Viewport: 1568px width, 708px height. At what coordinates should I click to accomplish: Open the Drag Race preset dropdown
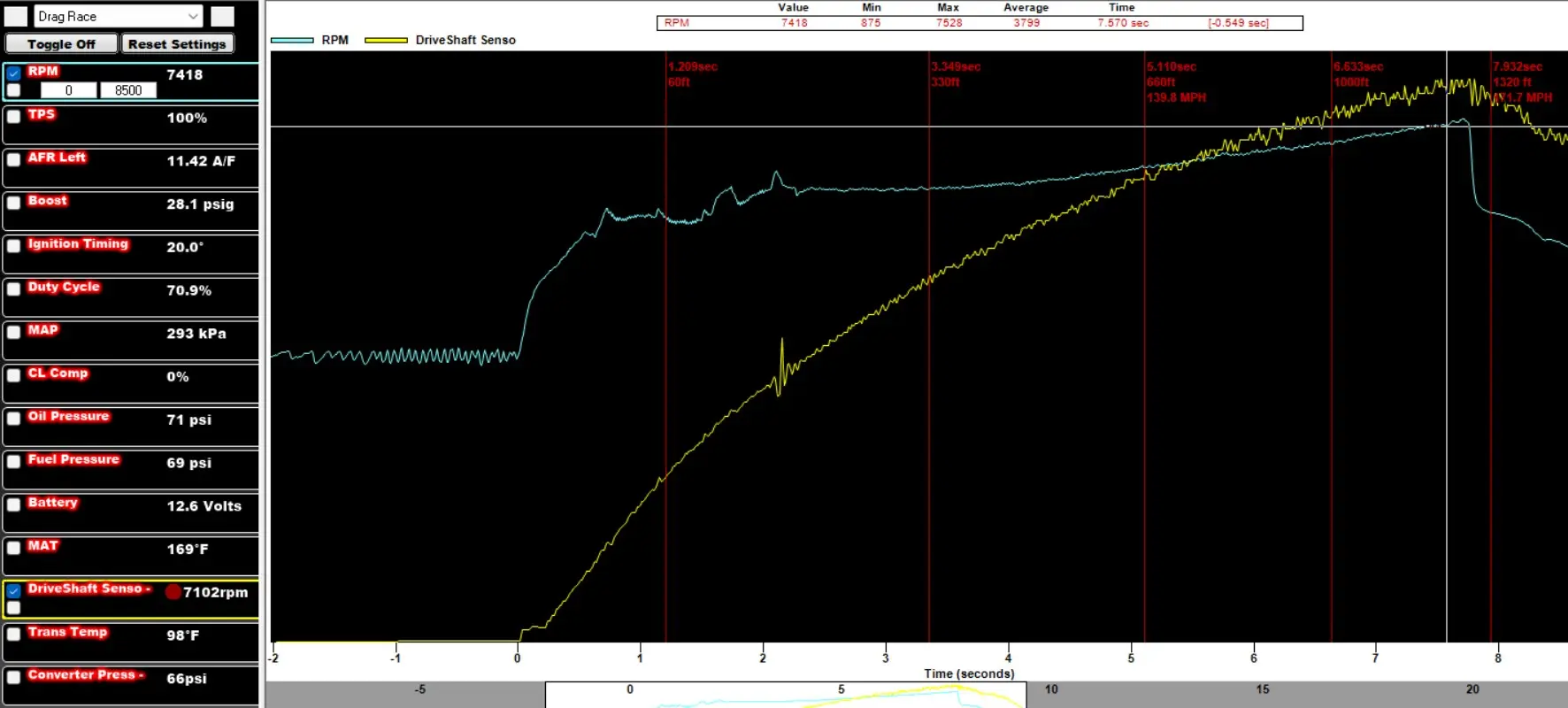119,16
